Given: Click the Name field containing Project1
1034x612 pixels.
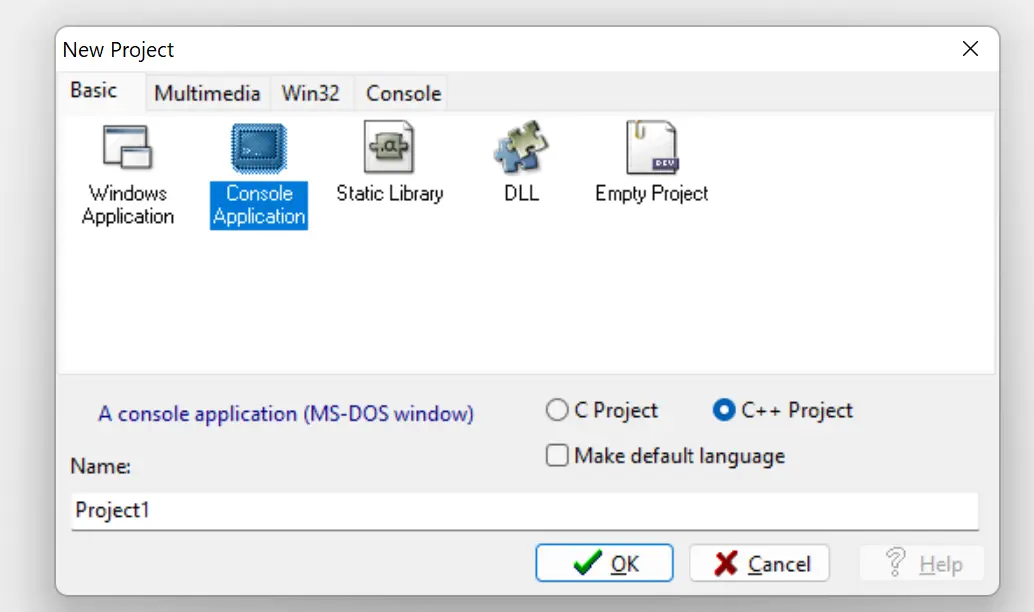Looking at the screenshot, I should 524,510.
